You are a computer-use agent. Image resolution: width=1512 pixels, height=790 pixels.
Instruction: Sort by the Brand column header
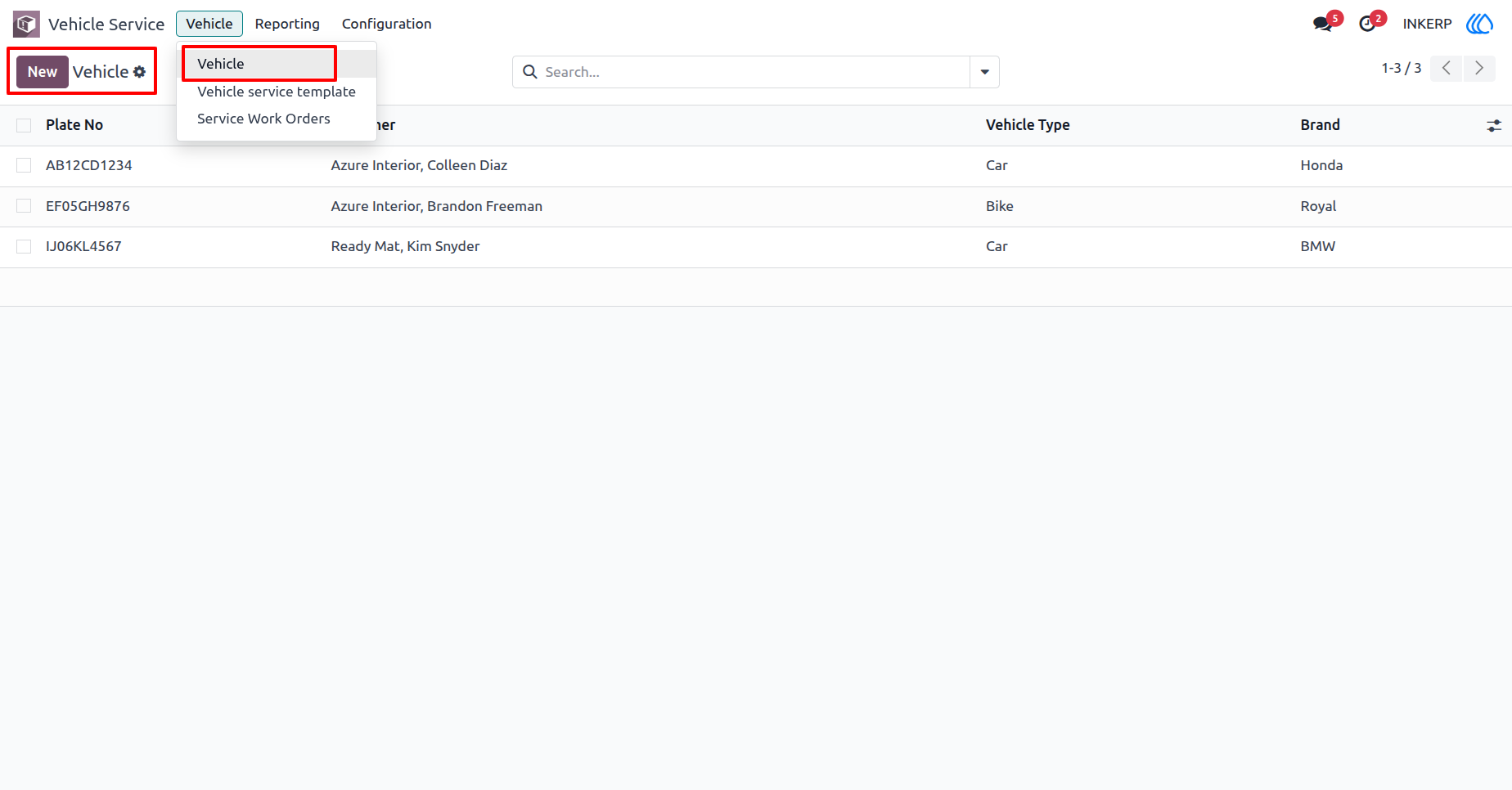click(x=1320, y=125)
